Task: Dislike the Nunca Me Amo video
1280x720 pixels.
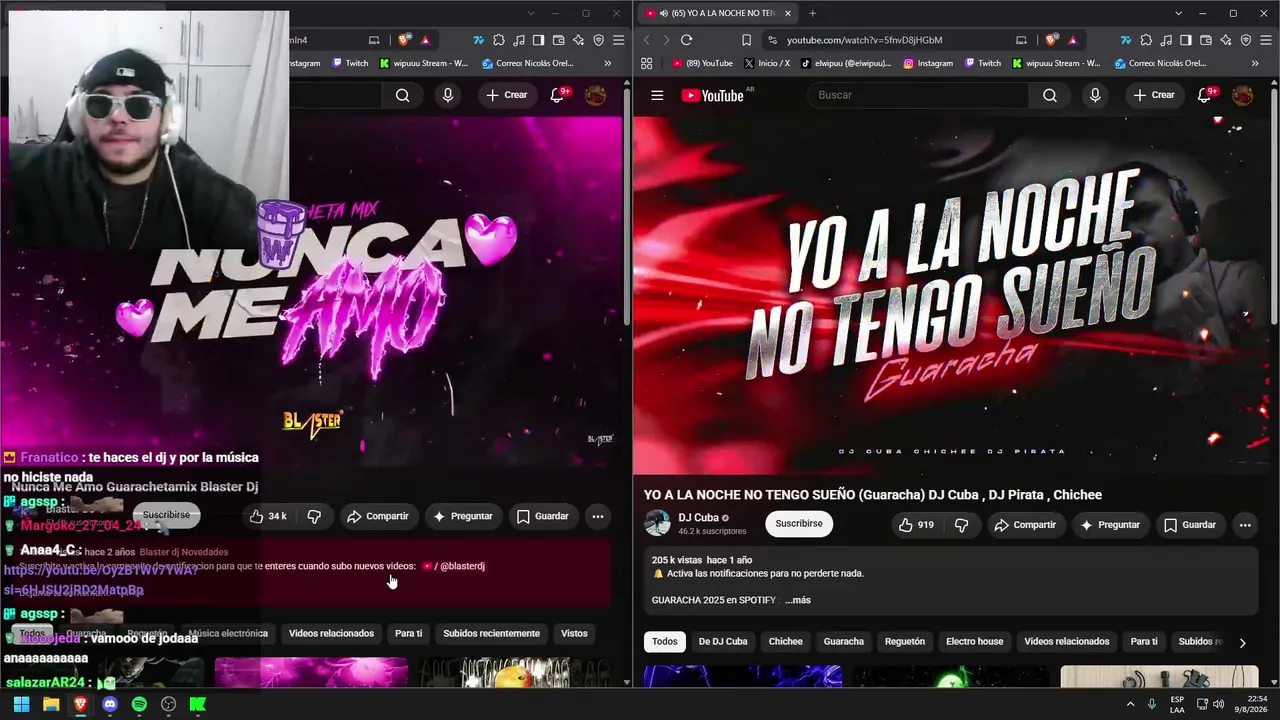Action: tap(314, 516)
